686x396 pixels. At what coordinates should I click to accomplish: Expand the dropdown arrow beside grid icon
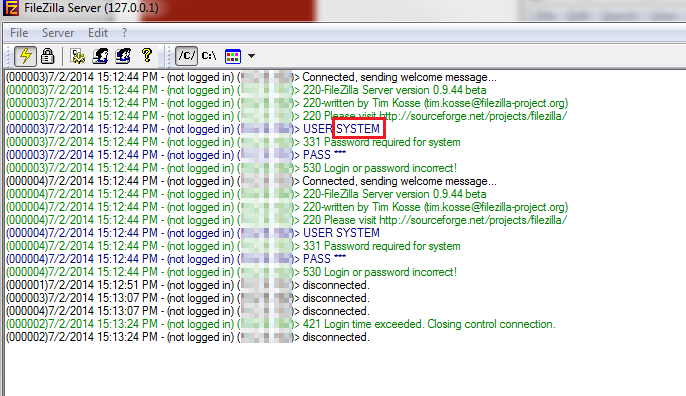251,56
